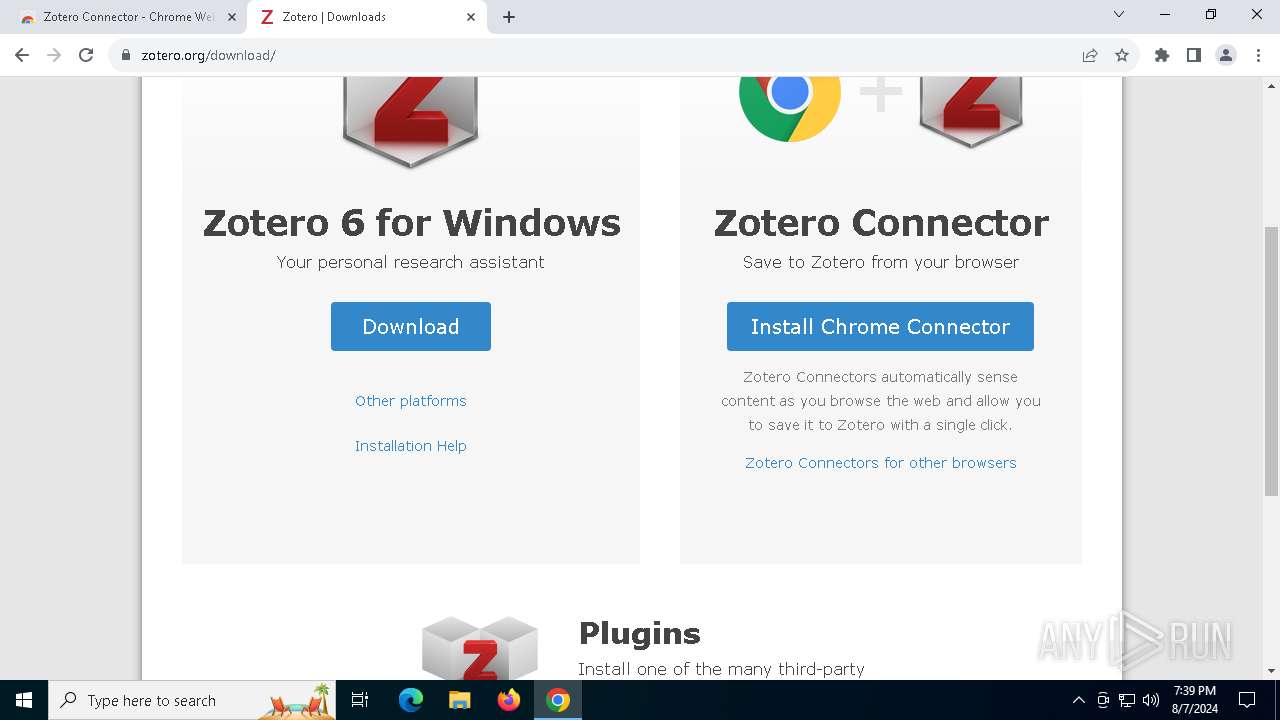Bookmark this page with the star icon

1122,55
